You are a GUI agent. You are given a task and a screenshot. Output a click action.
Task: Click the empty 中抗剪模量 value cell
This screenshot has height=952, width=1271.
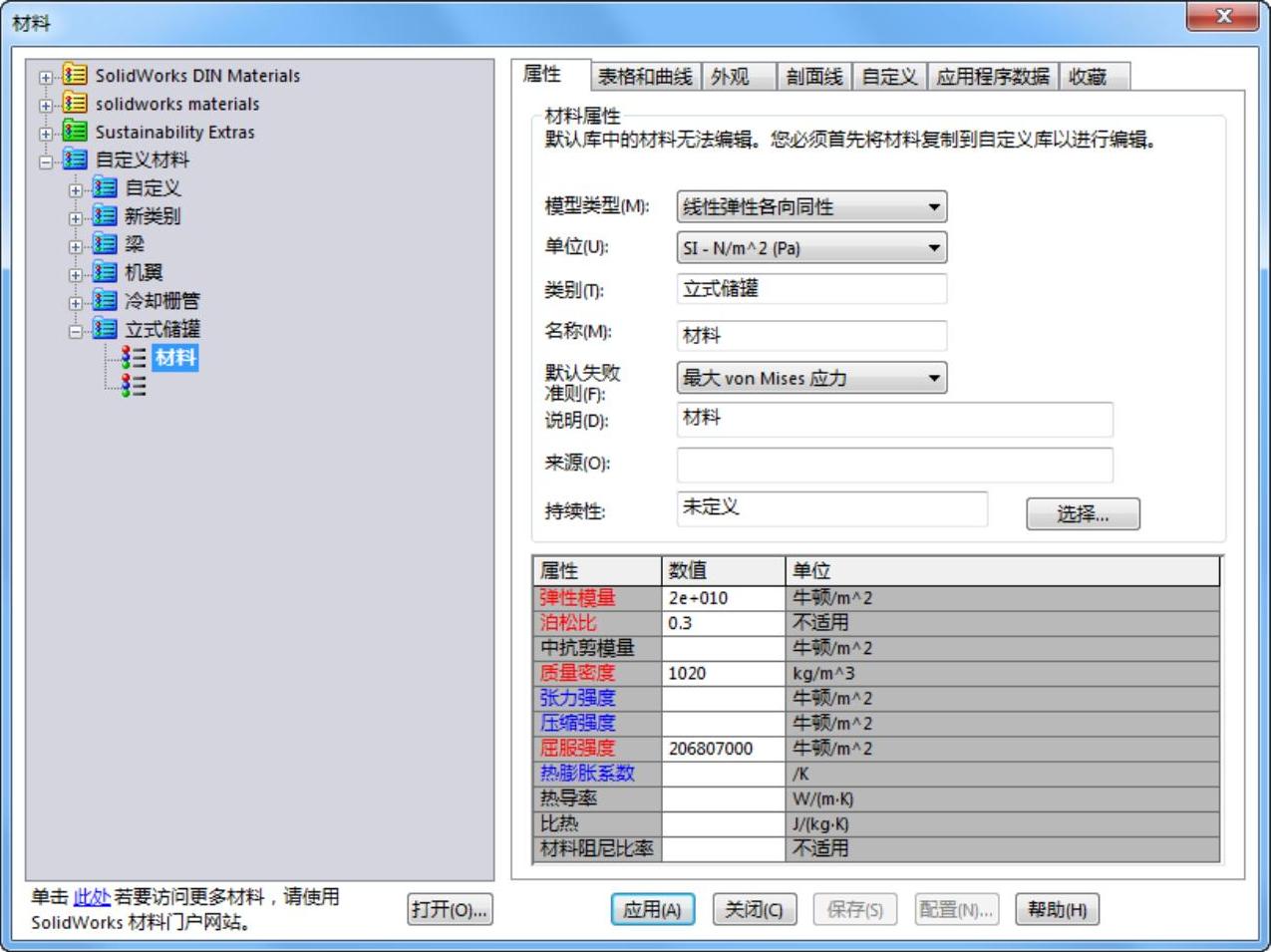pyautogui.click(x=724, y=648)
